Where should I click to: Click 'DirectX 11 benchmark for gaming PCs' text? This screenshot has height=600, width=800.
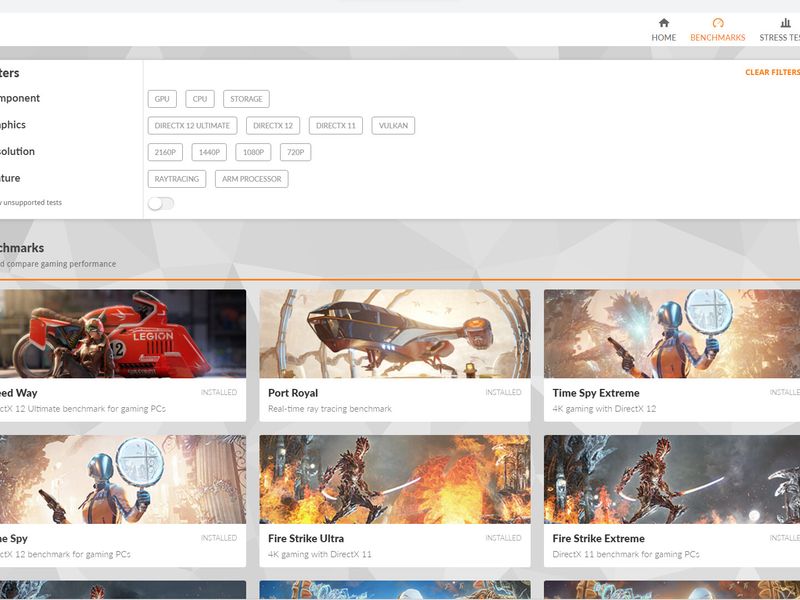626,554
